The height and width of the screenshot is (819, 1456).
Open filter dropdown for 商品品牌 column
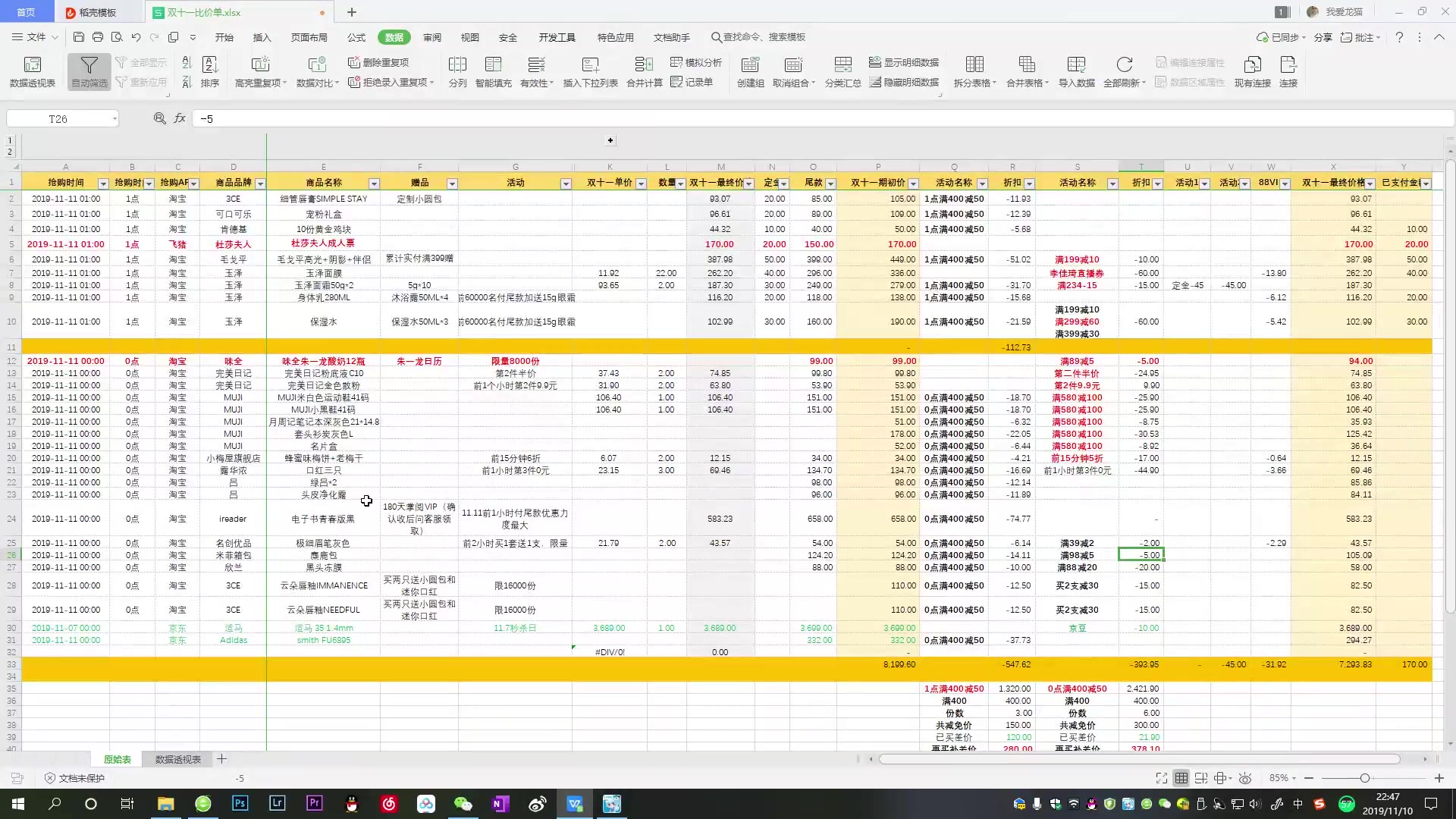coord(260,184)
